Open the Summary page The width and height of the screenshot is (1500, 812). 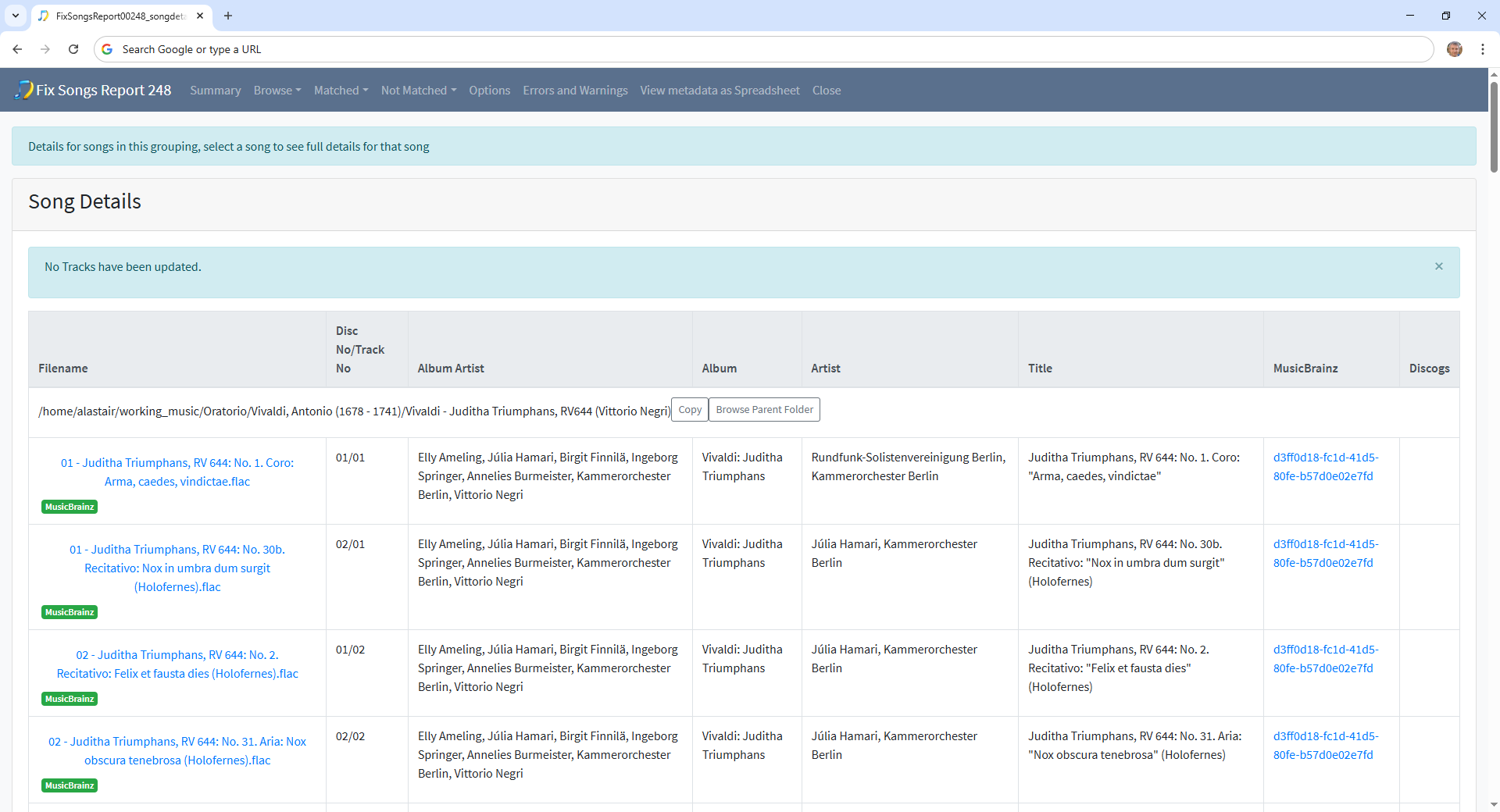coord(215,91)
